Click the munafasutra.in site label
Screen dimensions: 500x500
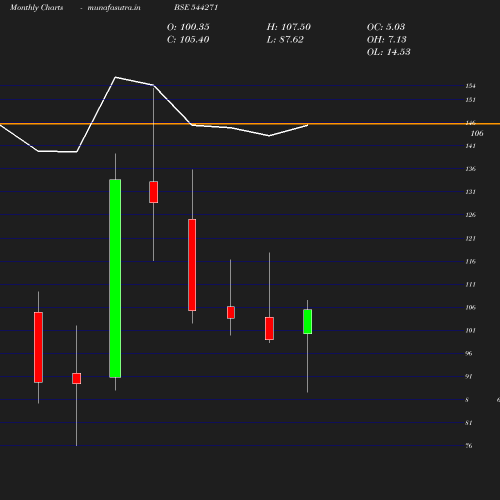(x=114, y=7)
